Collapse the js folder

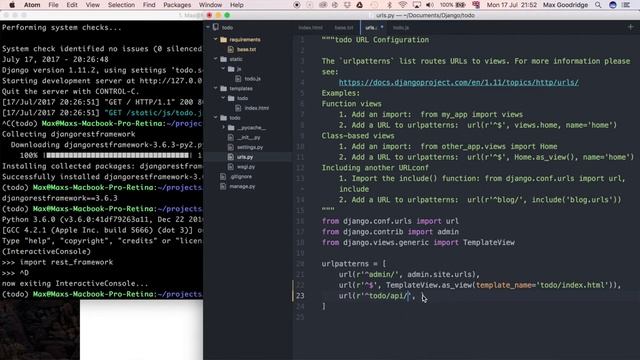223,69
